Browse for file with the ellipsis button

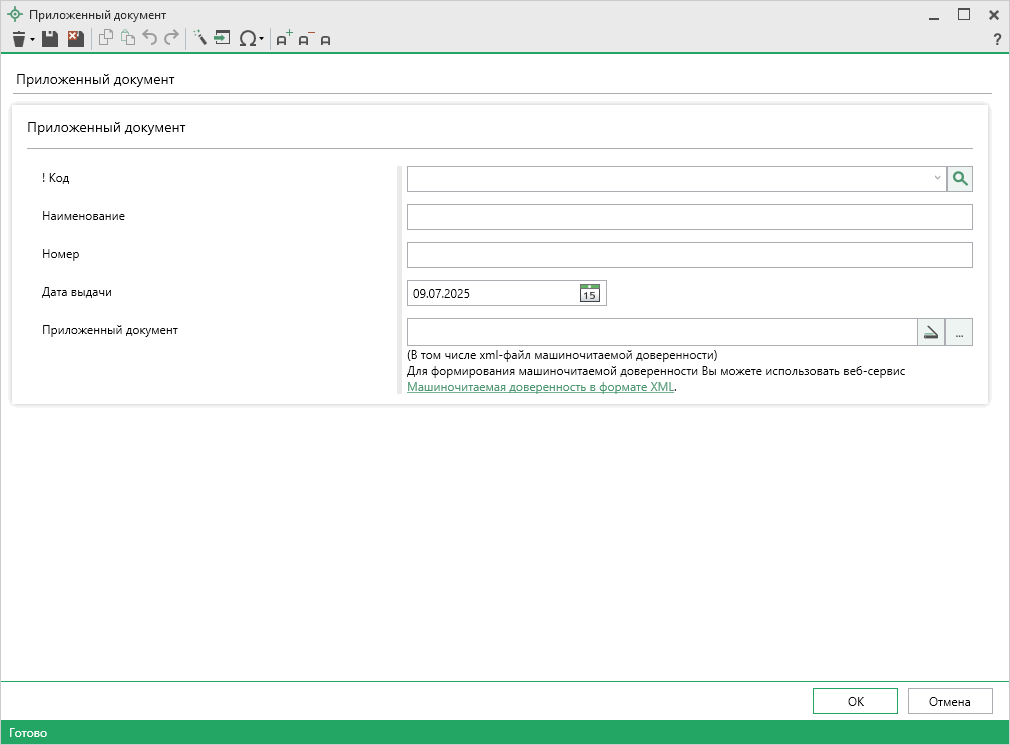tap(959, 333)
